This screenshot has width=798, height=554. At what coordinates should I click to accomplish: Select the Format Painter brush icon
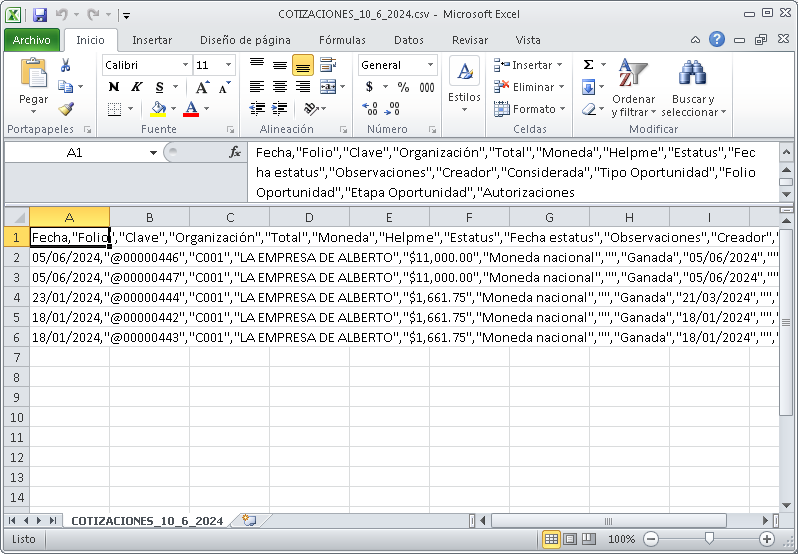pos(66,109)
